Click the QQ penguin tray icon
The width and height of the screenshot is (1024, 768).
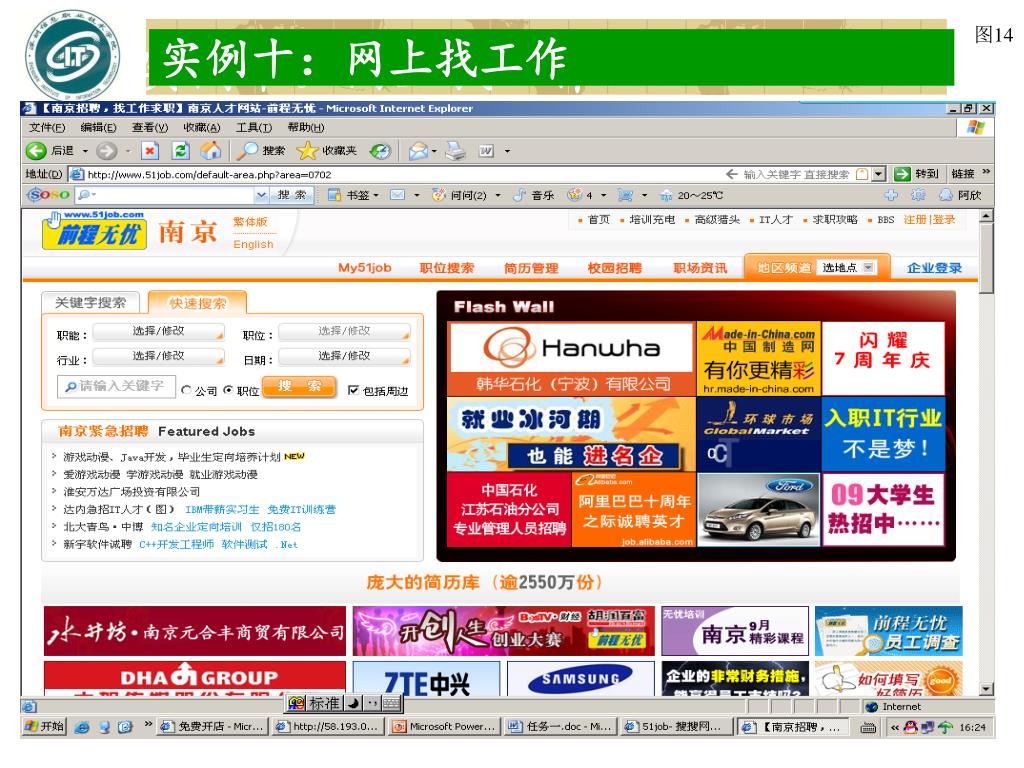tap(910, 727)
